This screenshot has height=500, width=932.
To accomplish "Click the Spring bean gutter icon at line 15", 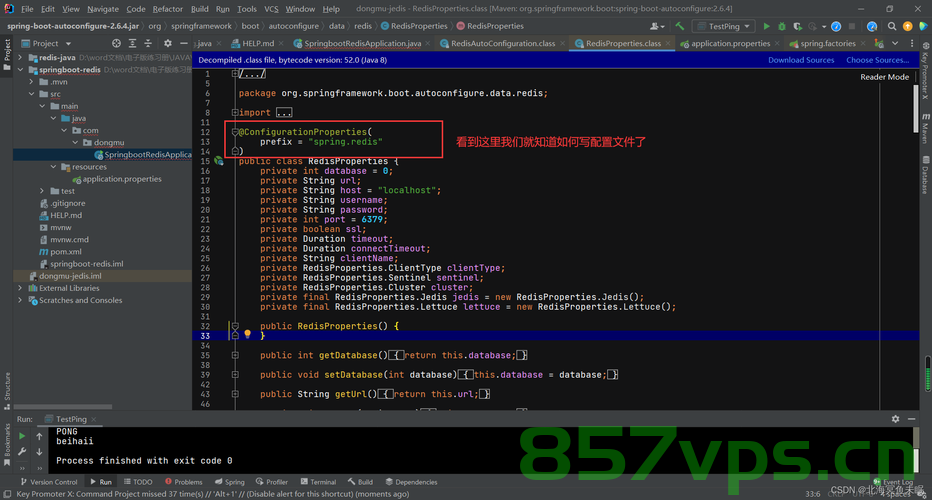I will pyautogui.click(x=219, y=161).
